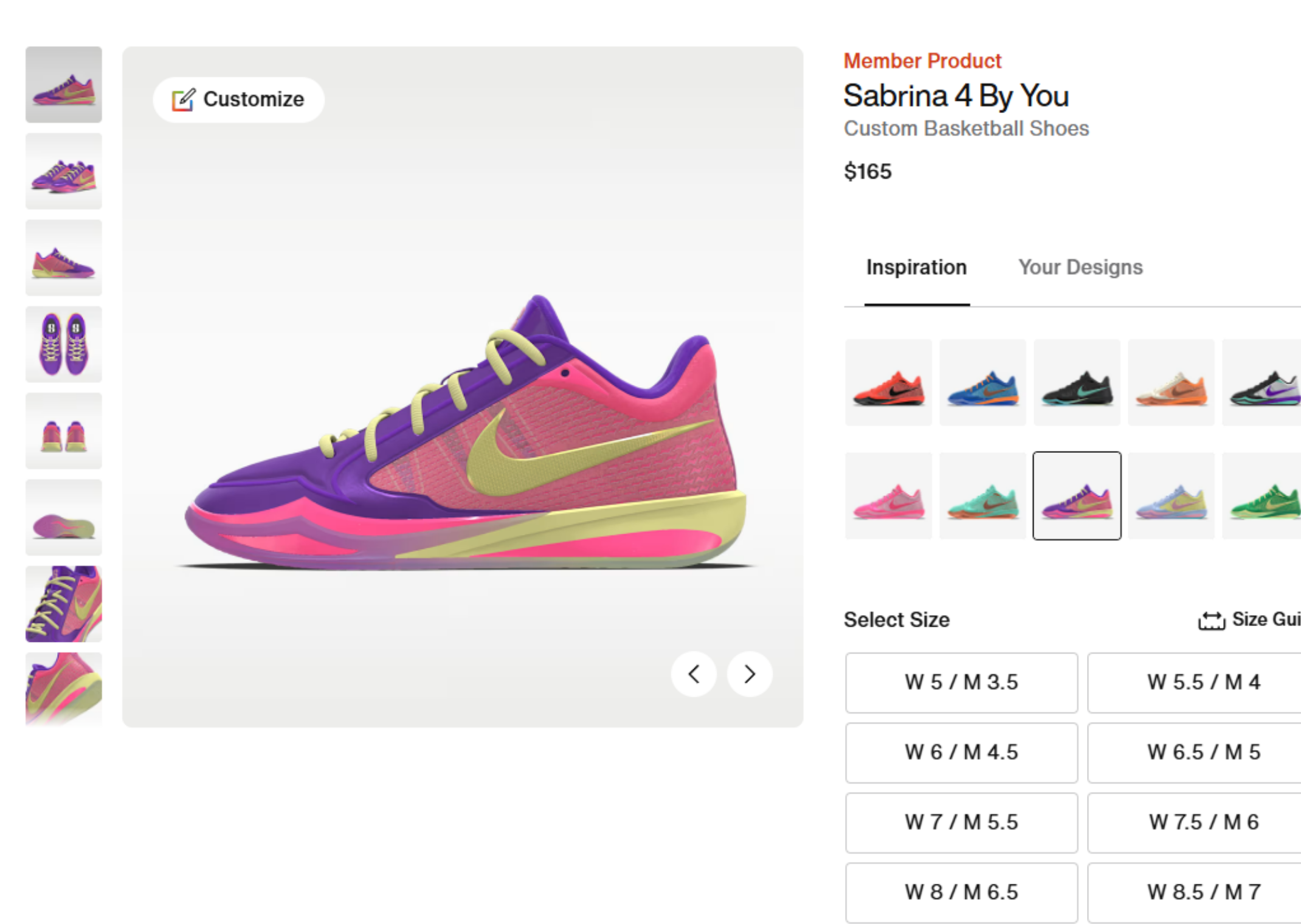The image size is (1301, 924).
Task: View the rear heel pair thumbnail
Action: [x=64, y=431]
